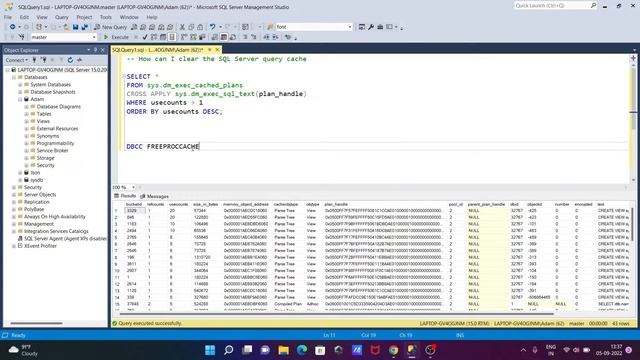Click the Connect Object Explorer plug icon
The height and width of the screenshot is (360, 640).
[x=35, y=60]
